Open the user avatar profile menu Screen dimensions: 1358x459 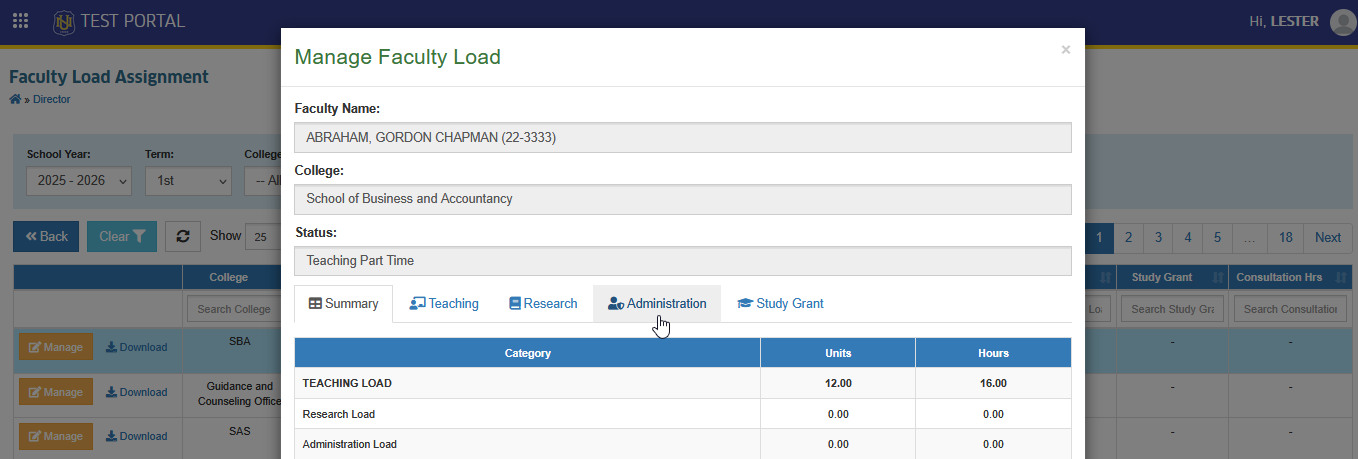coord(1343,22)
